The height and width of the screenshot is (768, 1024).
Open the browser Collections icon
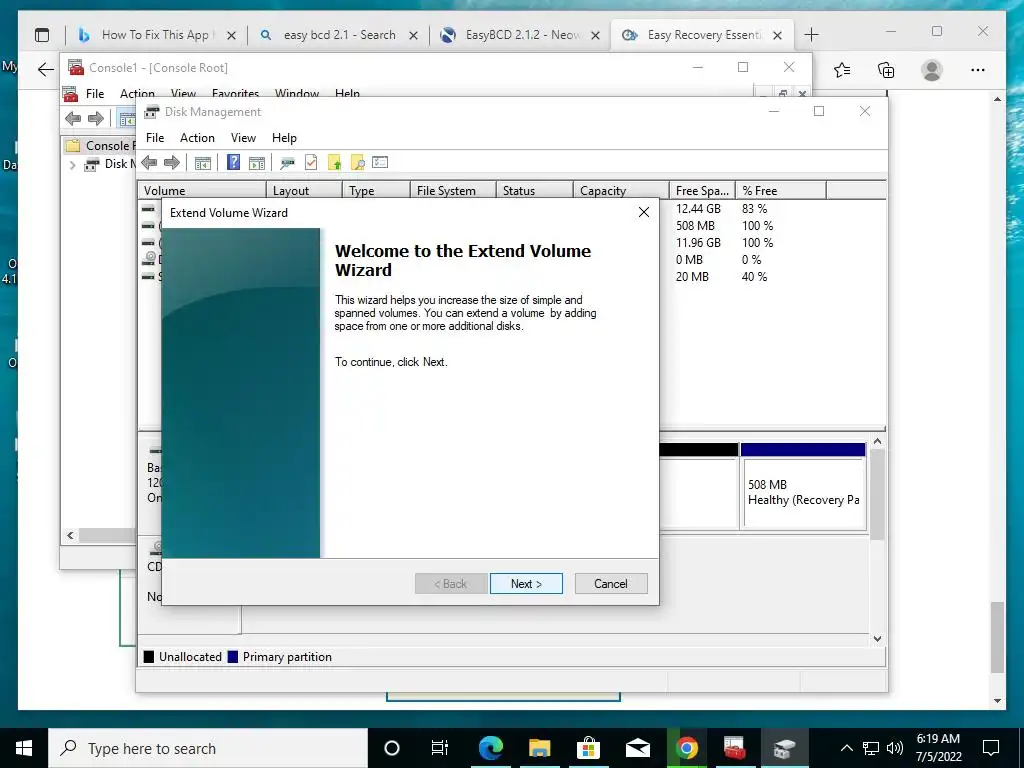[x=886, y=70]
